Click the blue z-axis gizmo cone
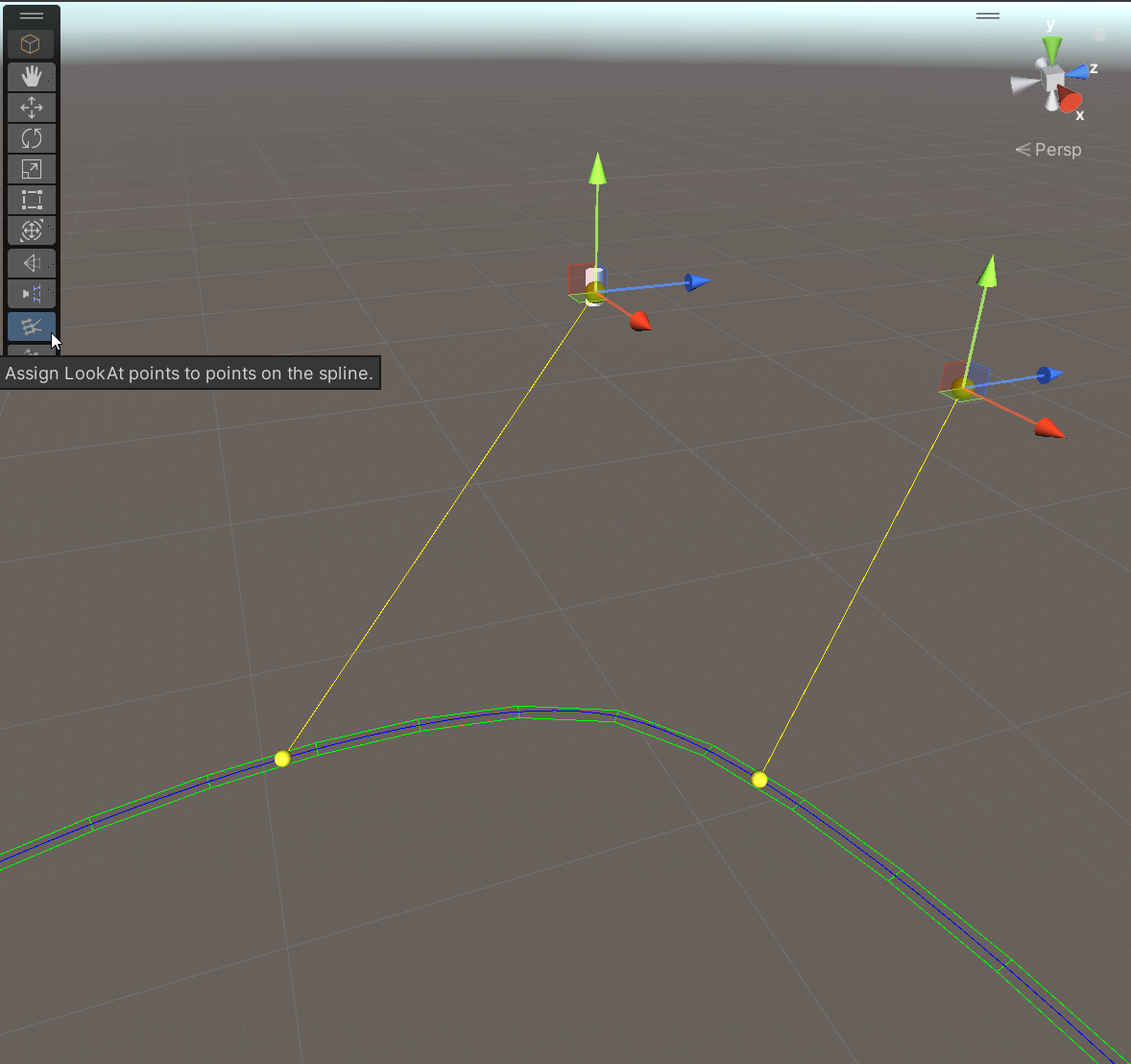Image resolution: width=1131 pixels, height=1064 pixels. point(1078,72)
